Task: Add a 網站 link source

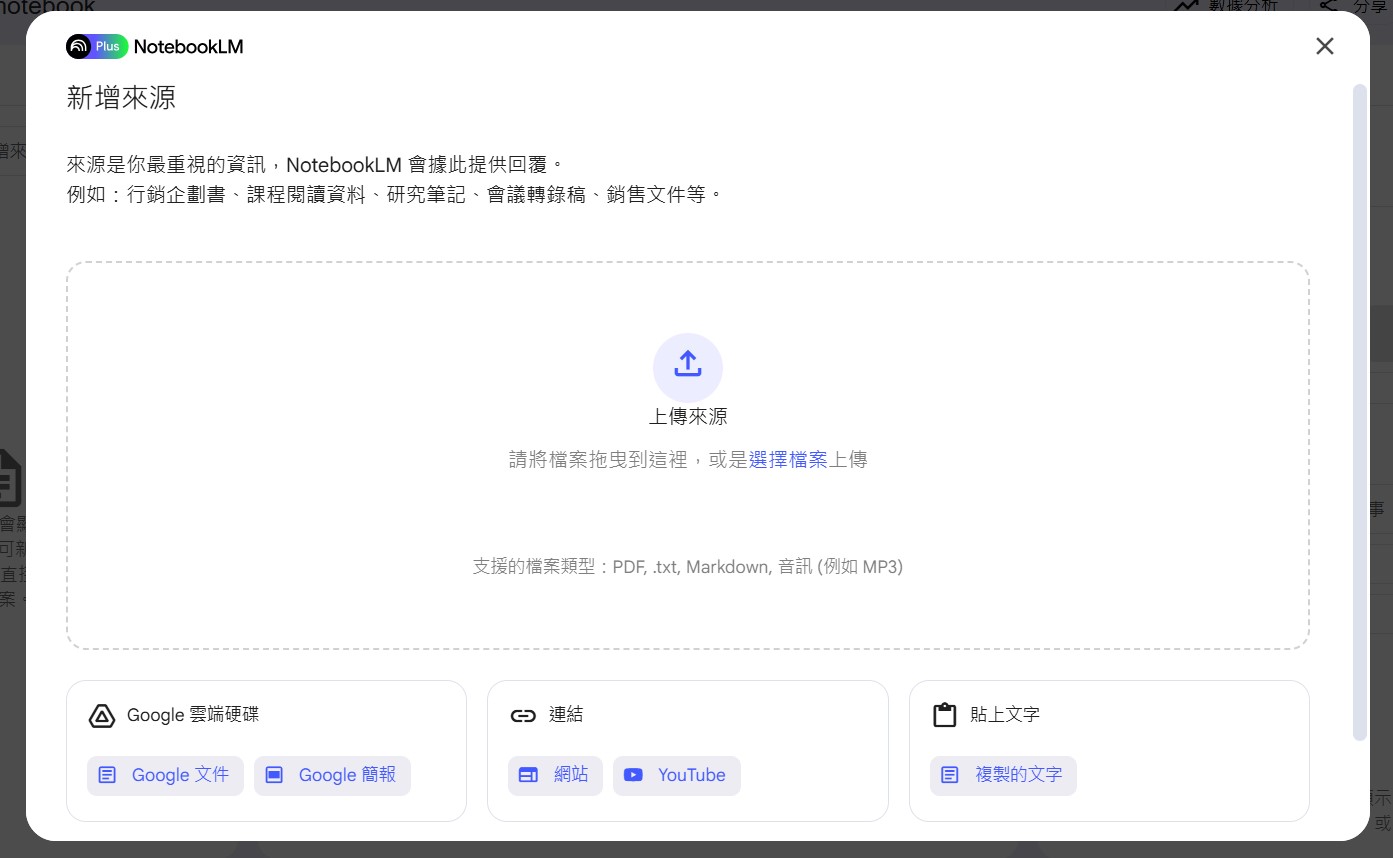Action: [555, 775]
